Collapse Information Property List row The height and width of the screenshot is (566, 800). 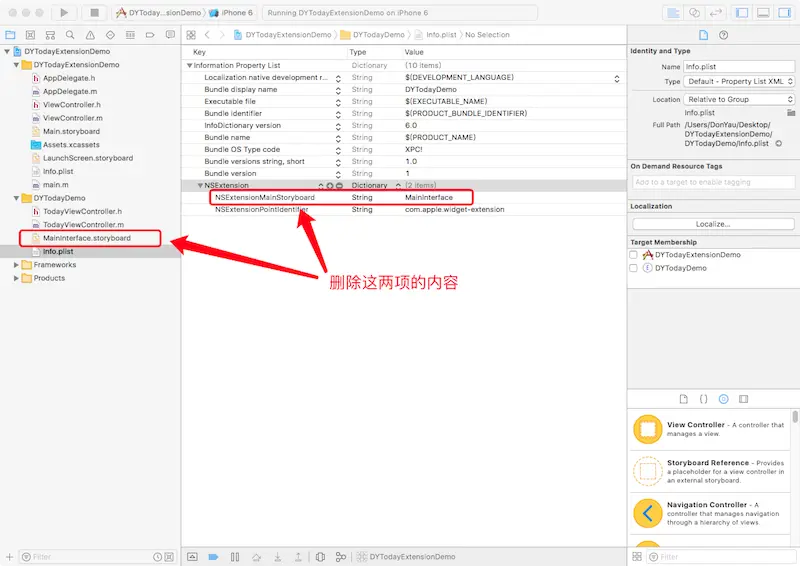click(190, 65)
